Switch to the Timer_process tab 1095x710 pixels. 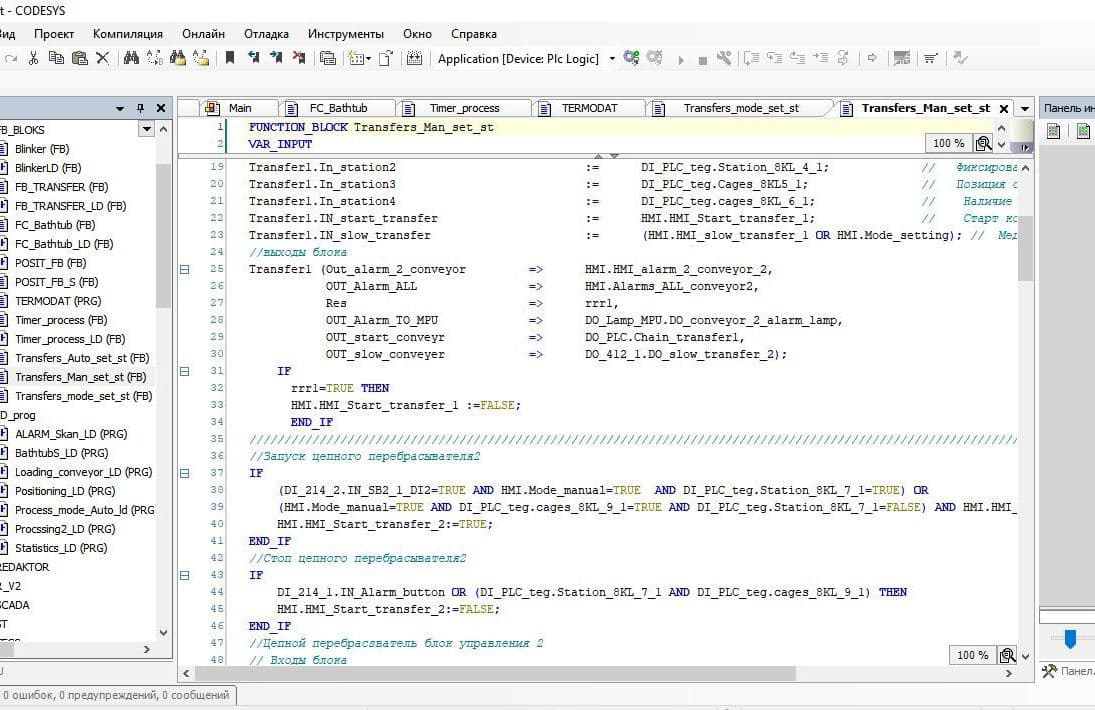464,108
